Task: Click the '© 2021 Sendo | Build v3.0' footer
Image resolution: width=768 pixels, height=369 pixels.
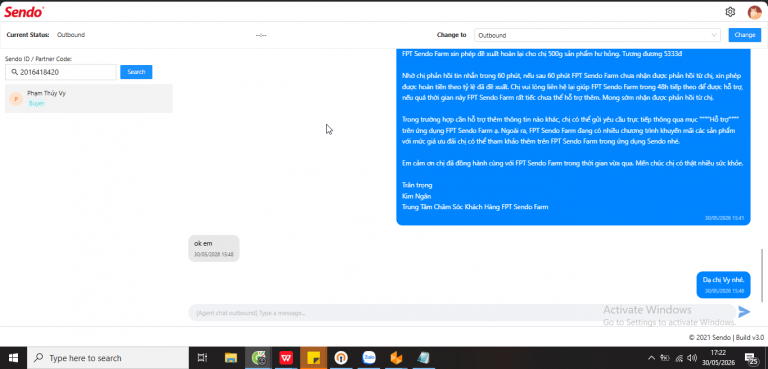Action: click(x=726, y=337)
